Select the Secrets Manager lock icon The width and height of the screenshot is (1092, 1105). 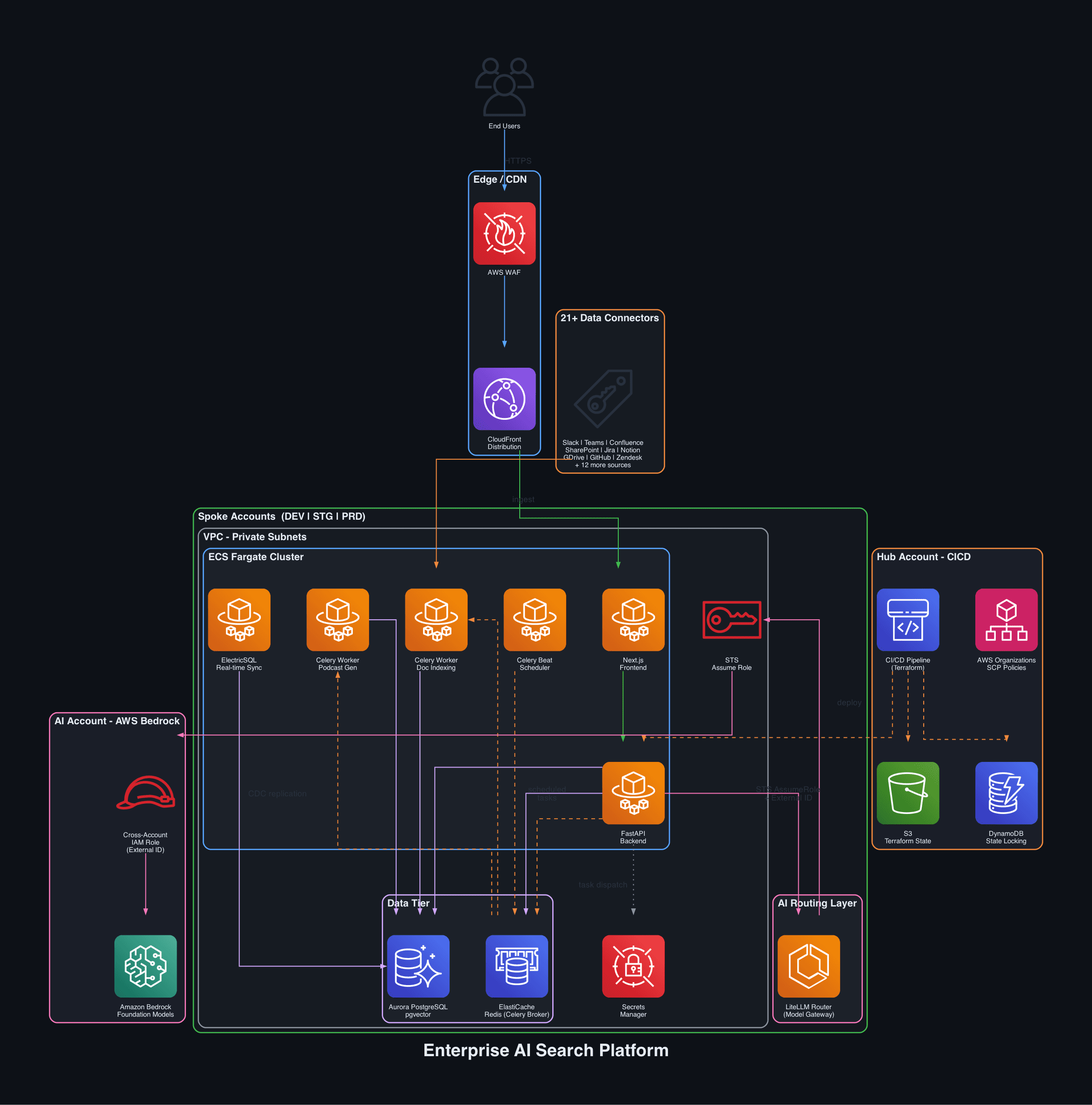tap(633, 966)
